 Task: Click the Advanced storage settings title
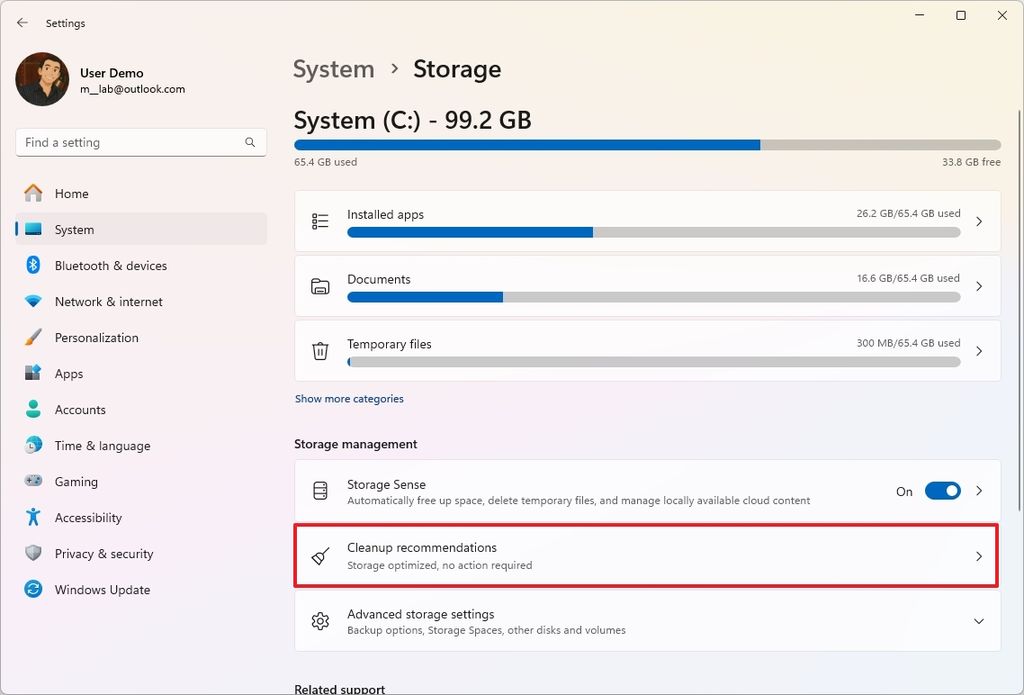point(421,614)
